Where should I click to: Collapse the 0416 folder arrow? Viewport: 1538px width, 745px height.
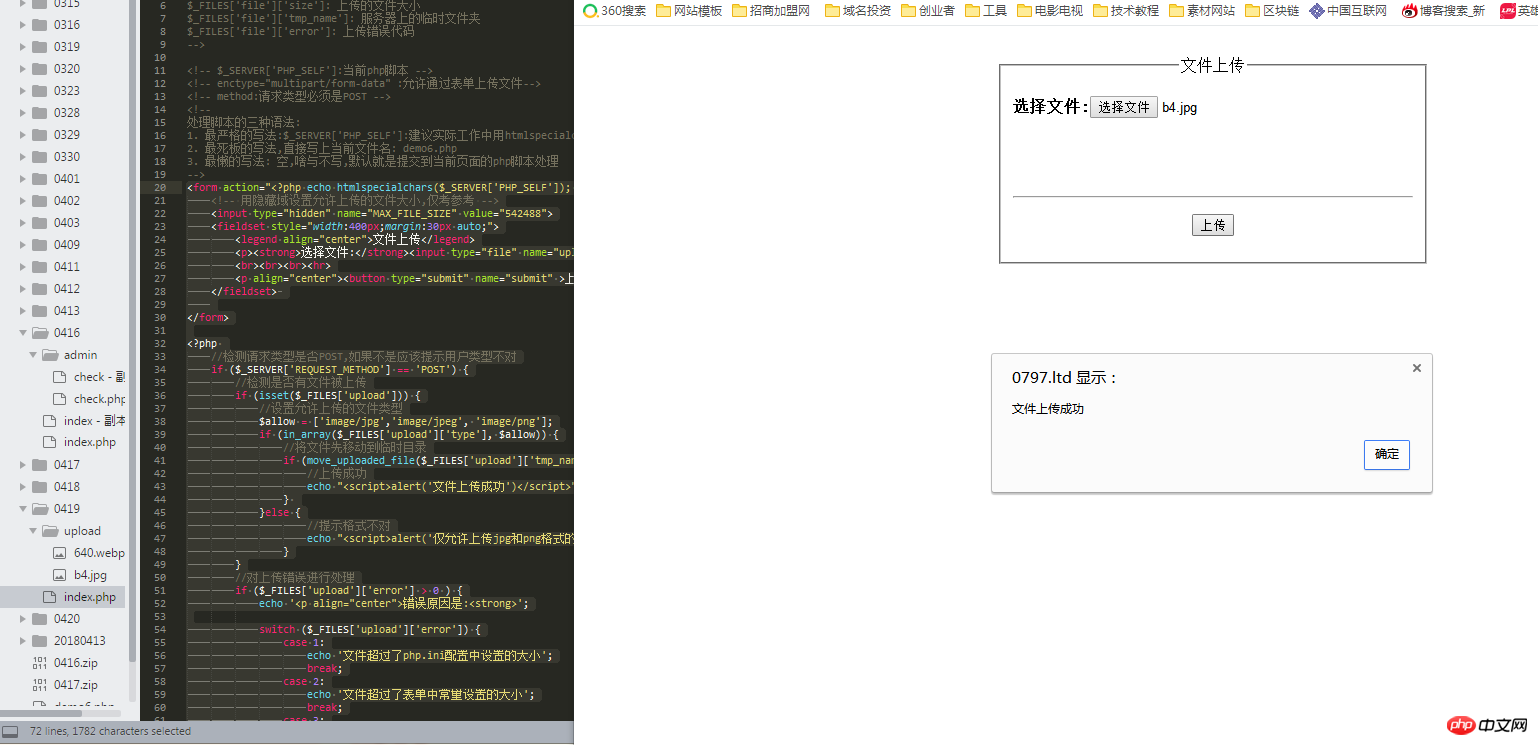[22, 333]
